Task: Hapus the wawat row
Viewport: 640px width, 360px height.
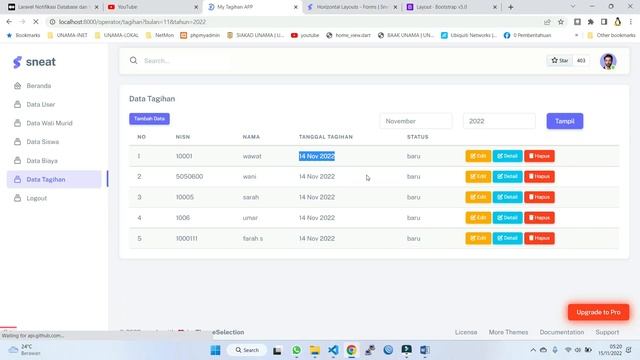Action: [x=539, y=156]
